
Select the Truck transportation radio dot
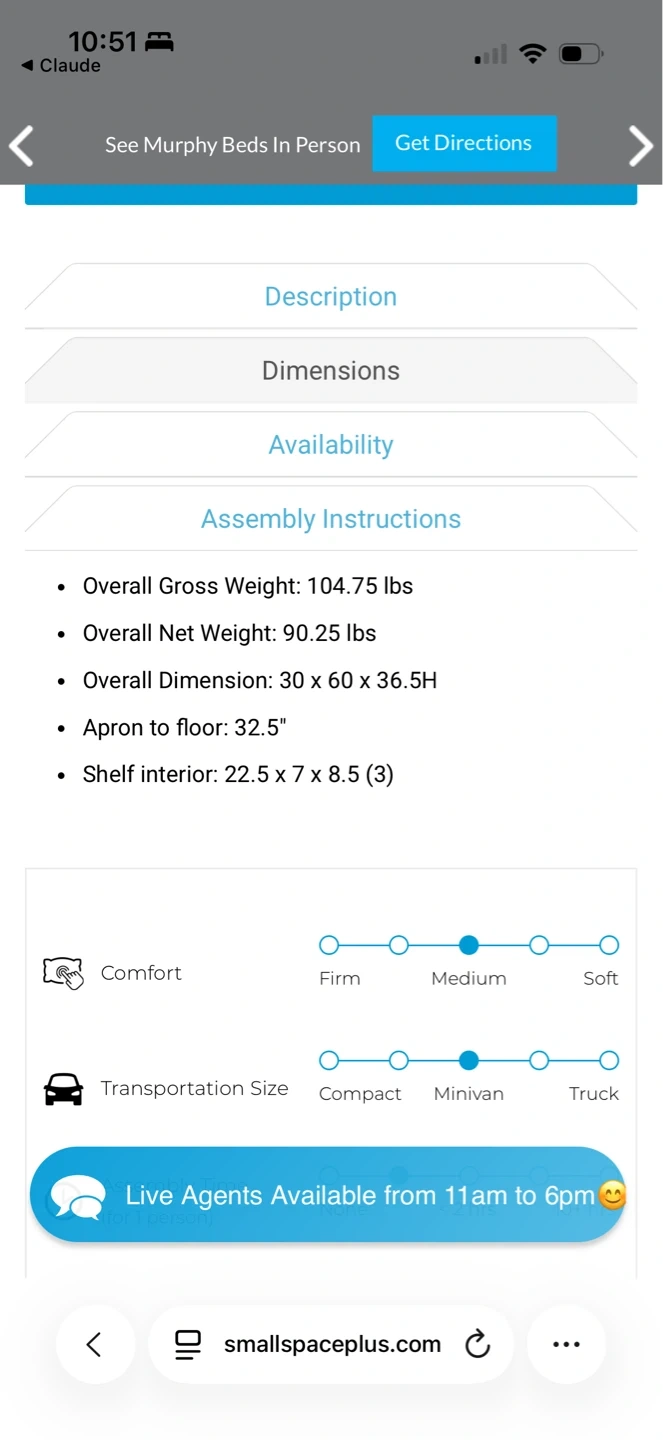pyautogui.click(x=608, y=1060)
